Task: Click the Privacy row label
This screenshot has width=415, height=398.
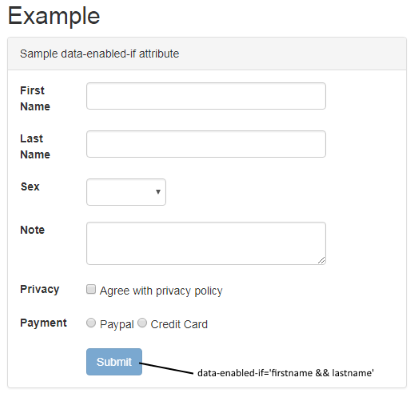Action: click(x=40, y=289)
